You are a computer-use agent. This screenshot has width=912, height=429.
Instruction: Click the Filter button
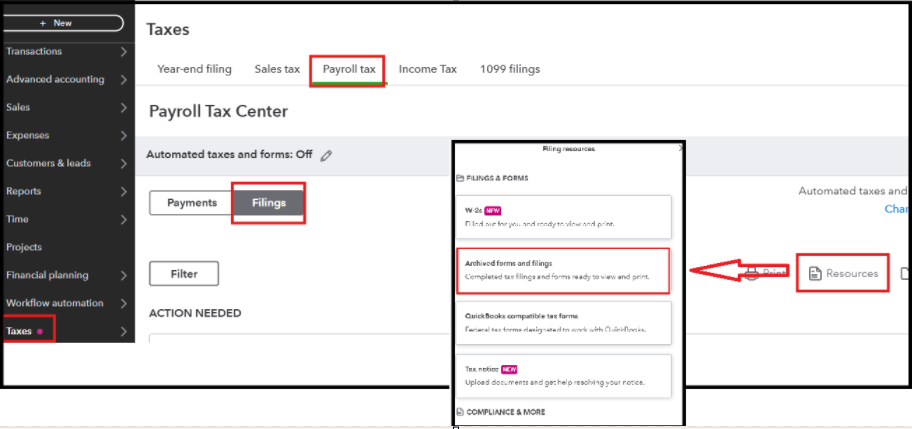click(x=184, y=273)
